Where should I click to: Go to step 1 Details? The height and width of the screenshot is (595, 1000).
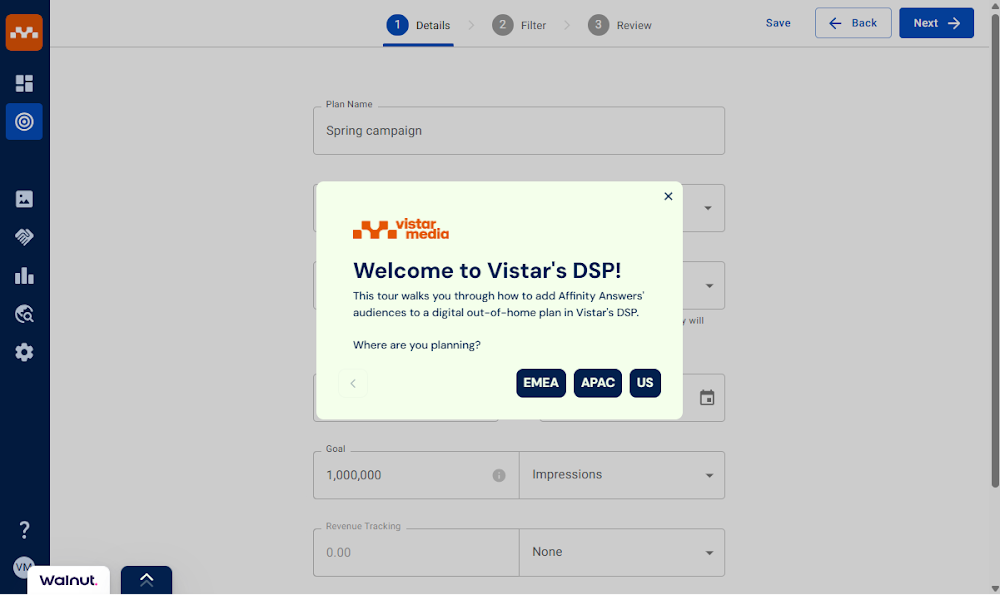click(418, 26)
